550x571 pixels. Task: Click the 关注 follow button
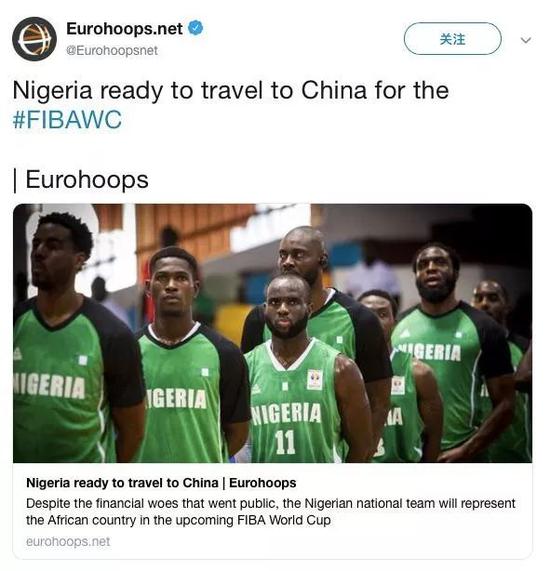tap(452, 39)
